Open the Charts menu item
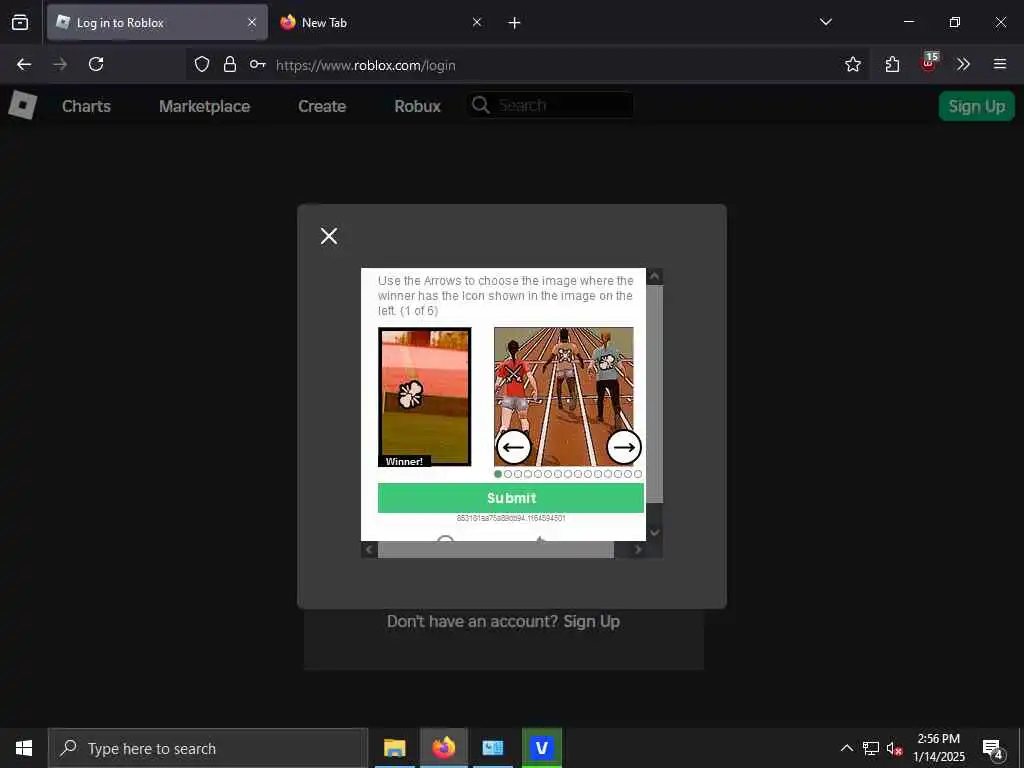This screenshot has width=1024, height=768. point(86,106)
